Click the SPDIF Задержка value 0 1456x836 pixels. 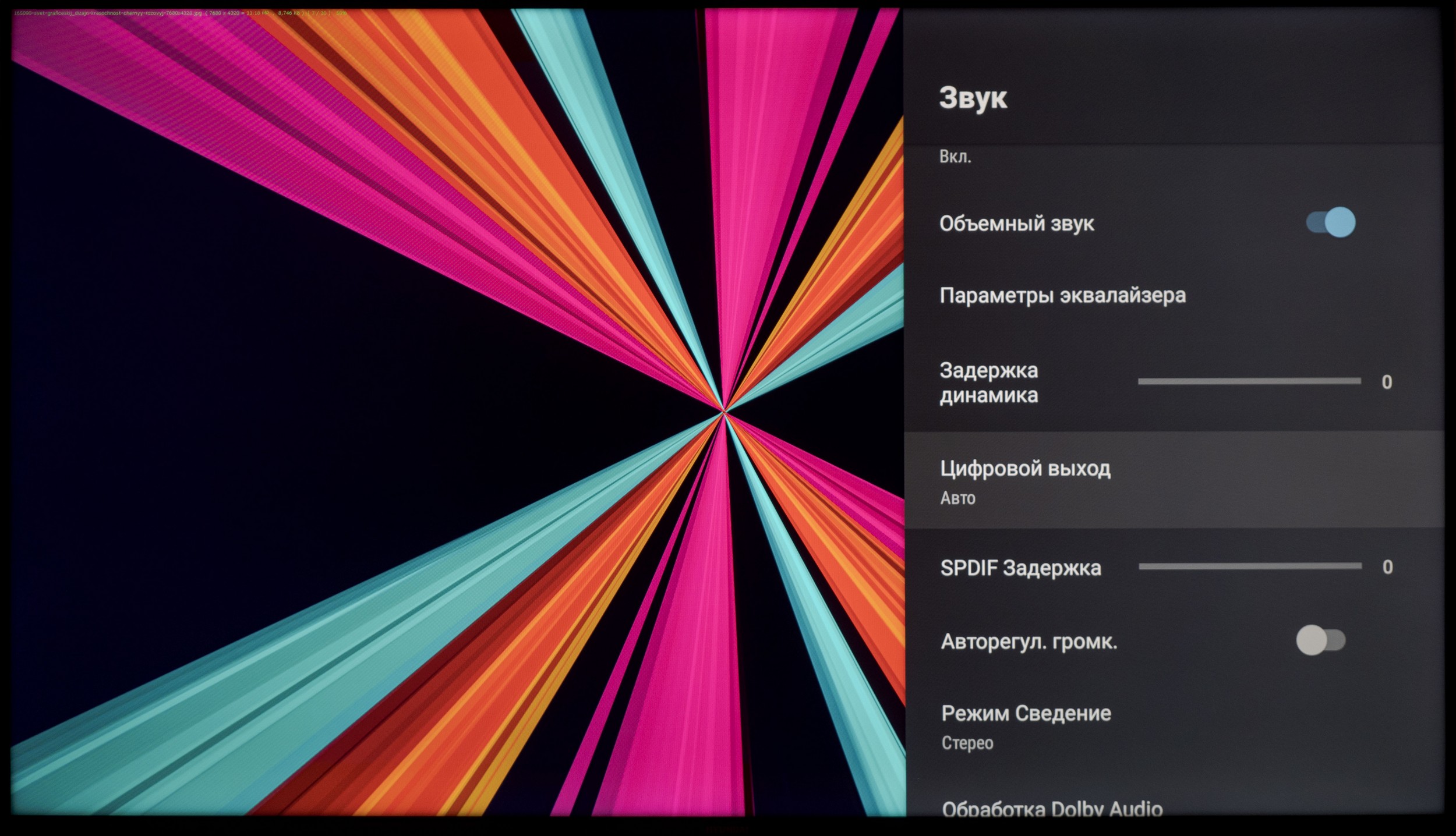[1387, 567]
